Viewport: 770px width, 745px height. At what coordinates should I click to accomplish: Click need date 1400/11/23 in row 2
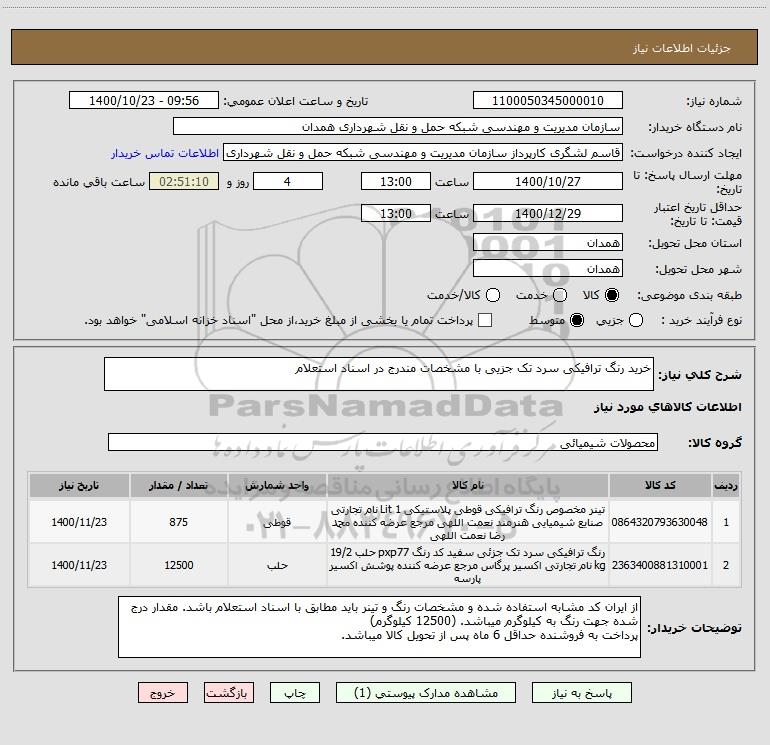79,565
